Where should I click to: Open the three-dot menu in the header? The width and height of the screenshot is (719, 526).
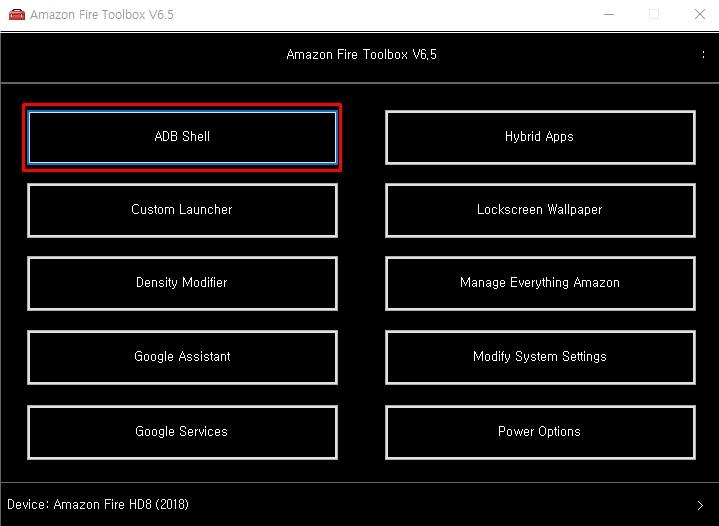coord(703,55)
